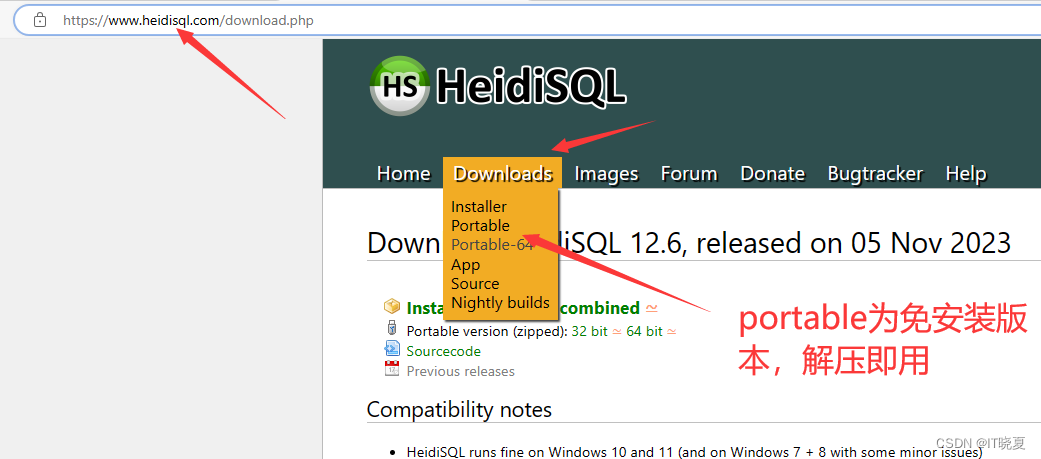Choose Installer from Downloads dropdown
1041x459 pixels.
479,207
